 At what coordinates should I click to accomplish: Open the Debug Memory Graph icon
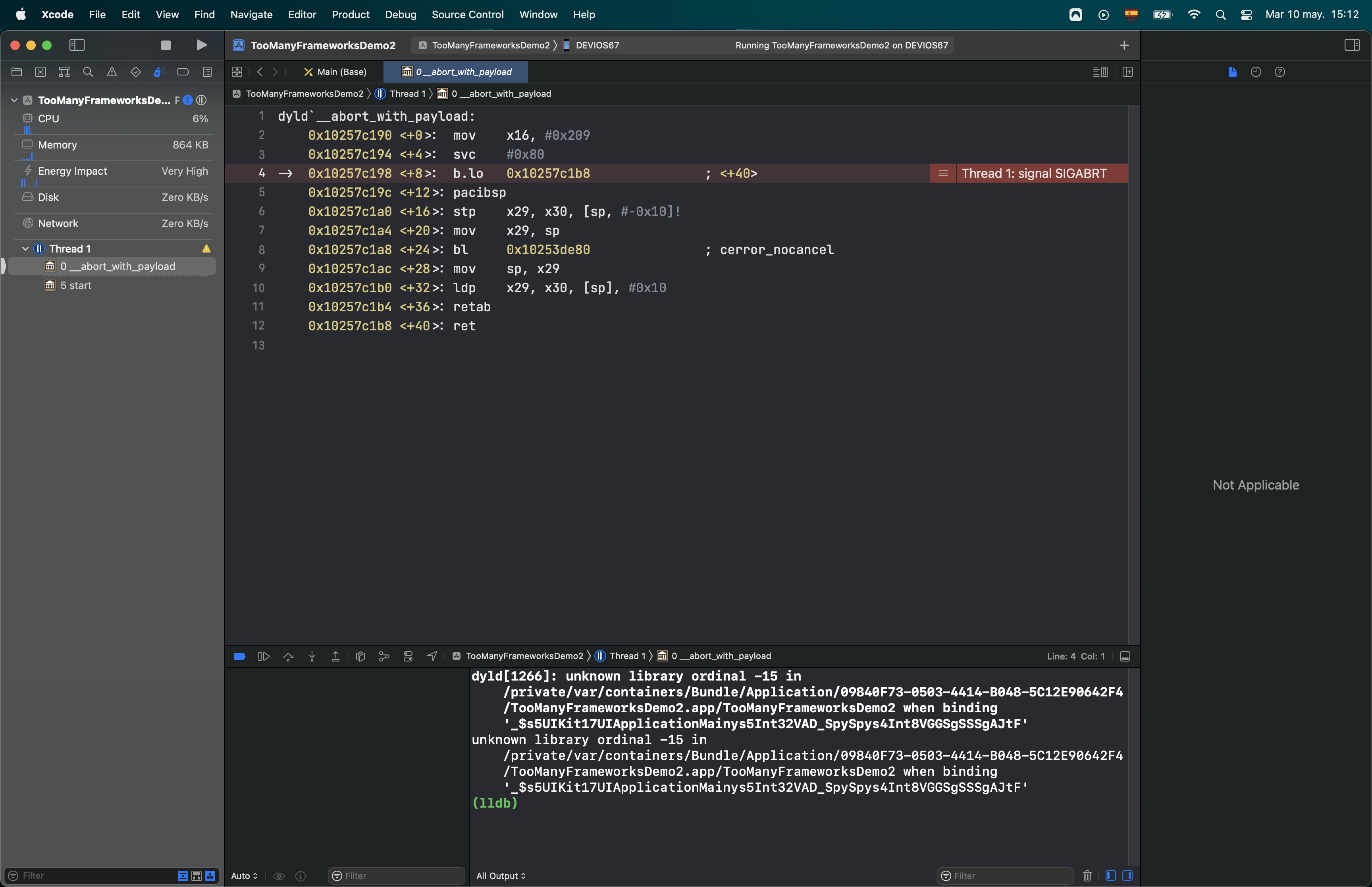[x=384, y=656]
